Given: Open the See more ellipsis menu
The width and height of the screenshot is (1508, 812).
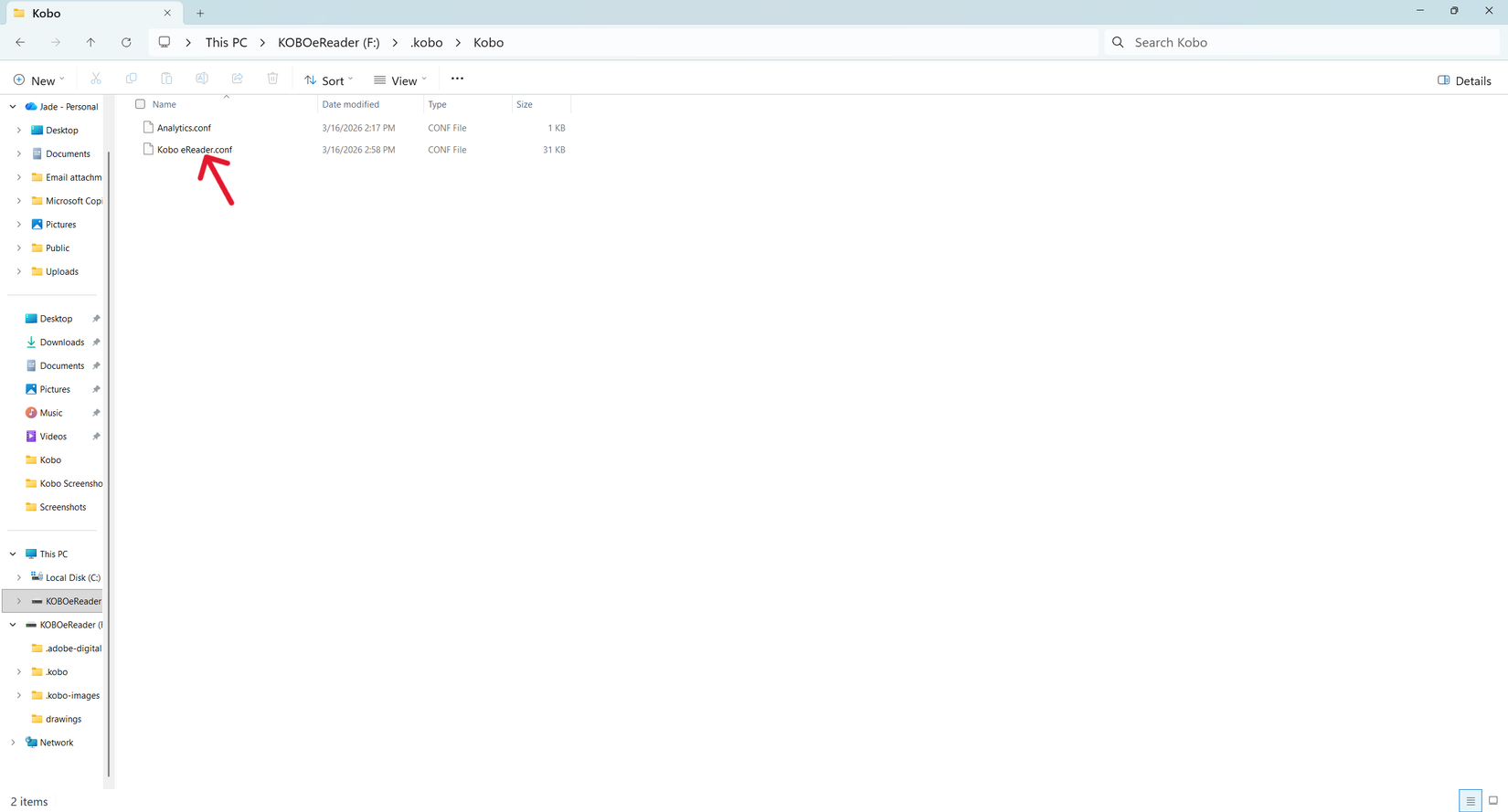Looking at the screenshot, I should tap(457, 79).
